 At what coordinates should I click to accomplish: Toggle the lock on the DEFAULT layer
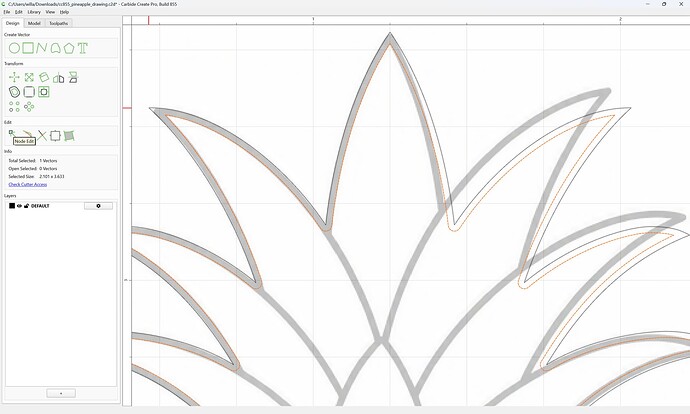[26, 206]
